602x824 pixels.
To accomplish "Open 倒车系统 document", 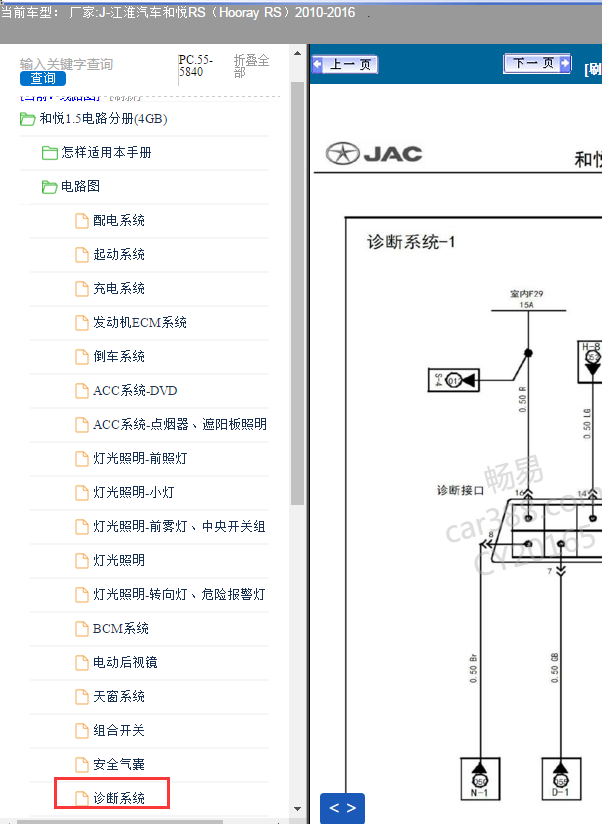I will click(x=119, y=357).
